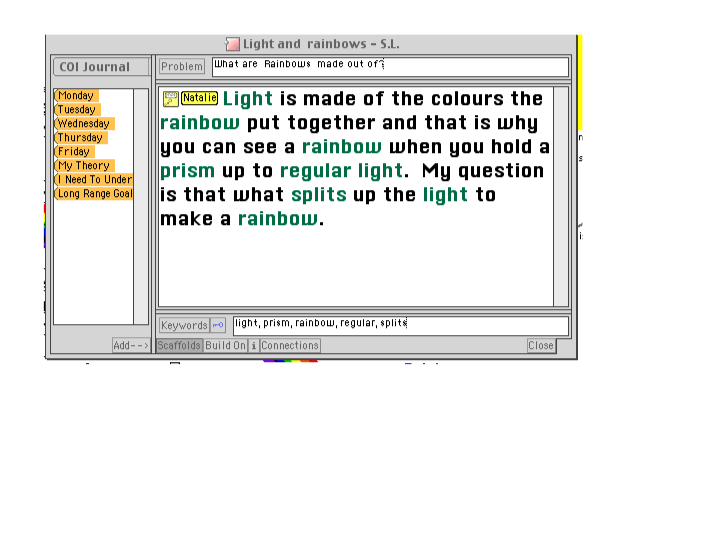Image resolution: width=720 pixels, height=540 pixels.
Task: Select the Monday scaffold
Action: (76, 96)
